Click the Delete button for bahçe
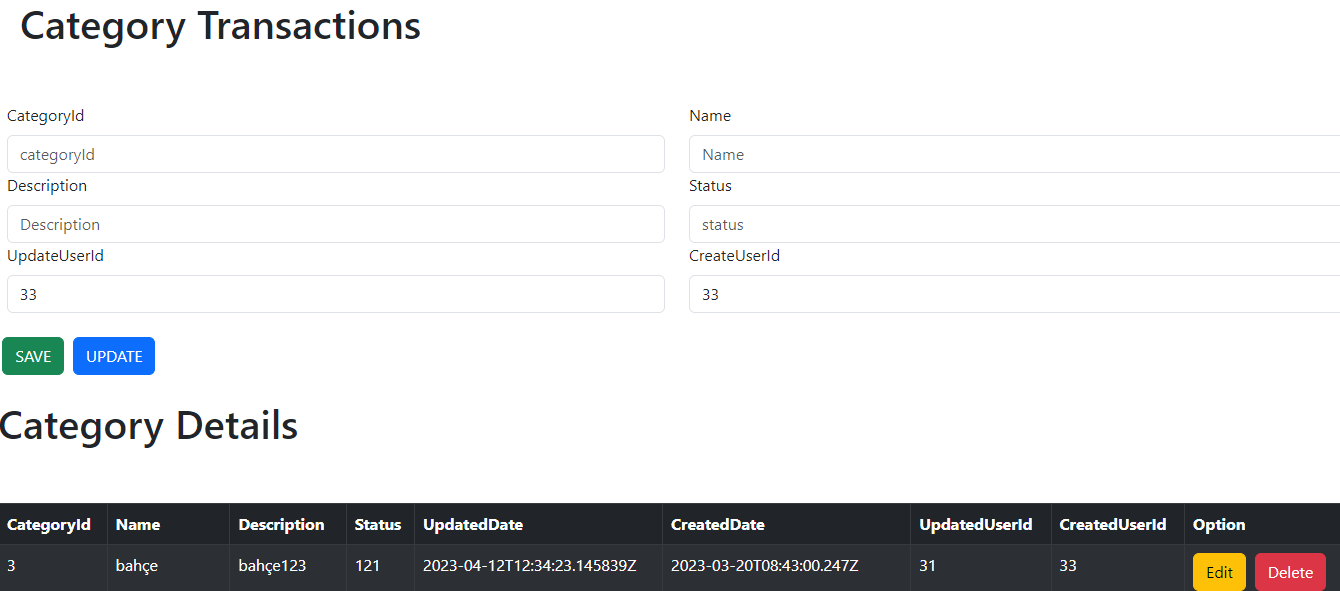Viewport: 1340px width, 591px height. click(1290, 571)
